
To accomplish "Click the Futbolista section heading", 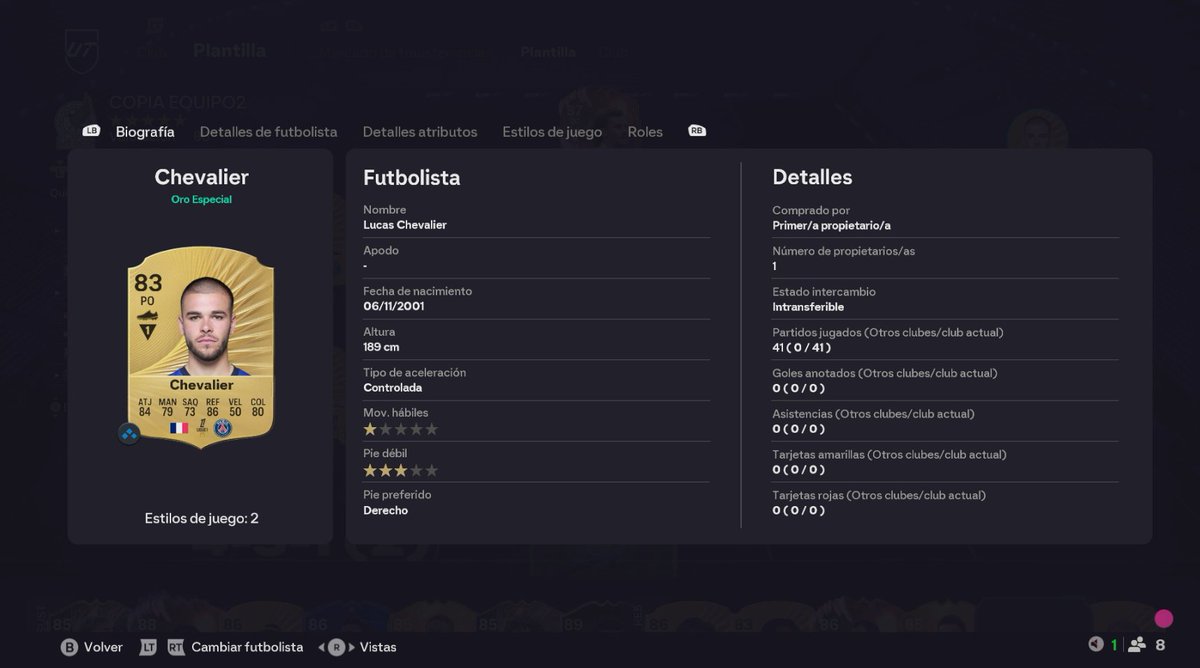I will click(412, 178).
